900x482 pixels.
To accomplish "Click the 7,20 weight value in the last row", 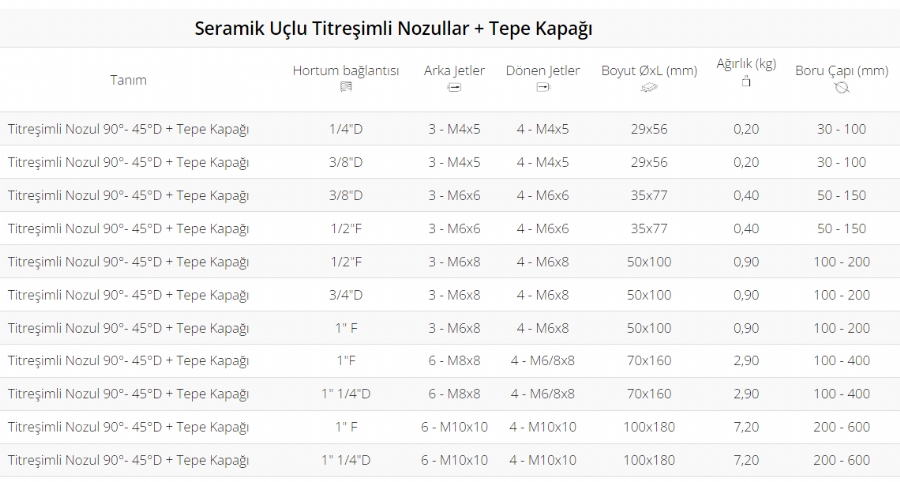I will pos(746,460).
